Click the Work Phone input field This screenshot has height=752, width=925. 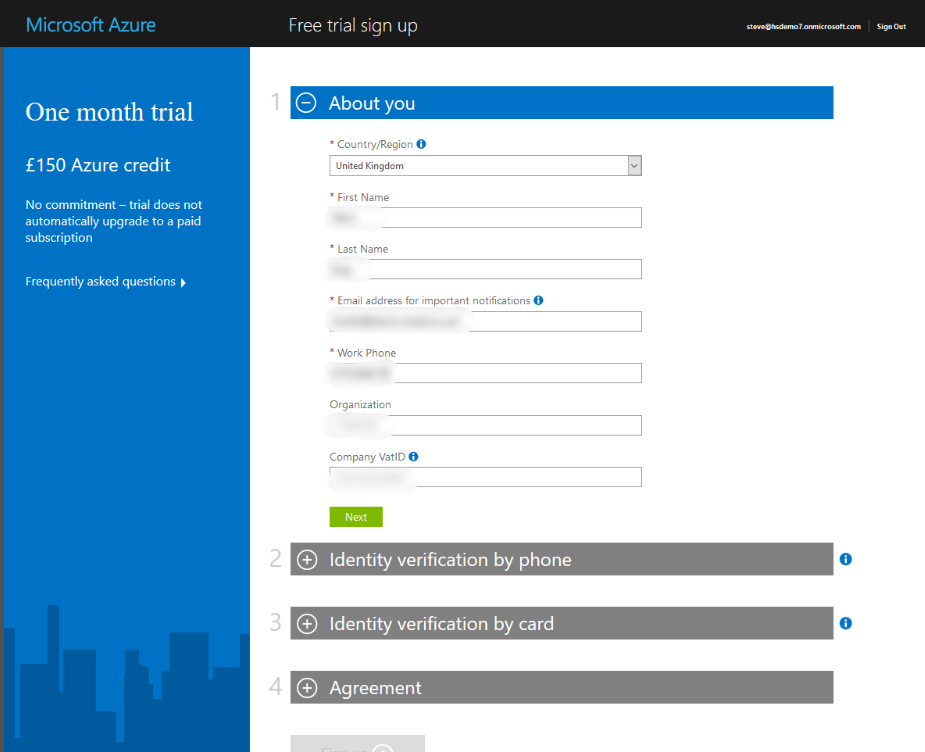[485, 373]
